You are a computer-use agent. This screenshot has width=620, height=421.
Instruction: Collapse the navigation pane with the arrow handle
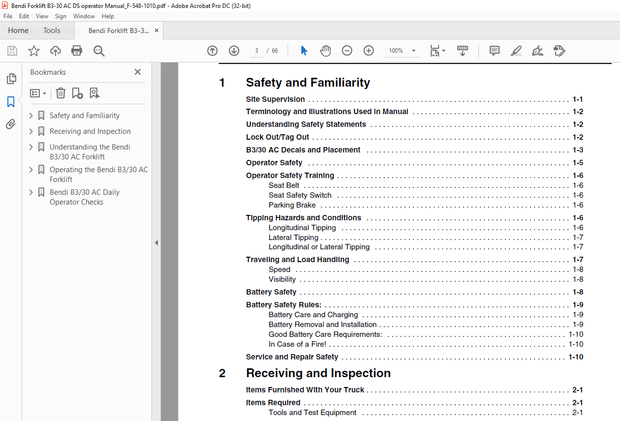[x=156, y=243]
